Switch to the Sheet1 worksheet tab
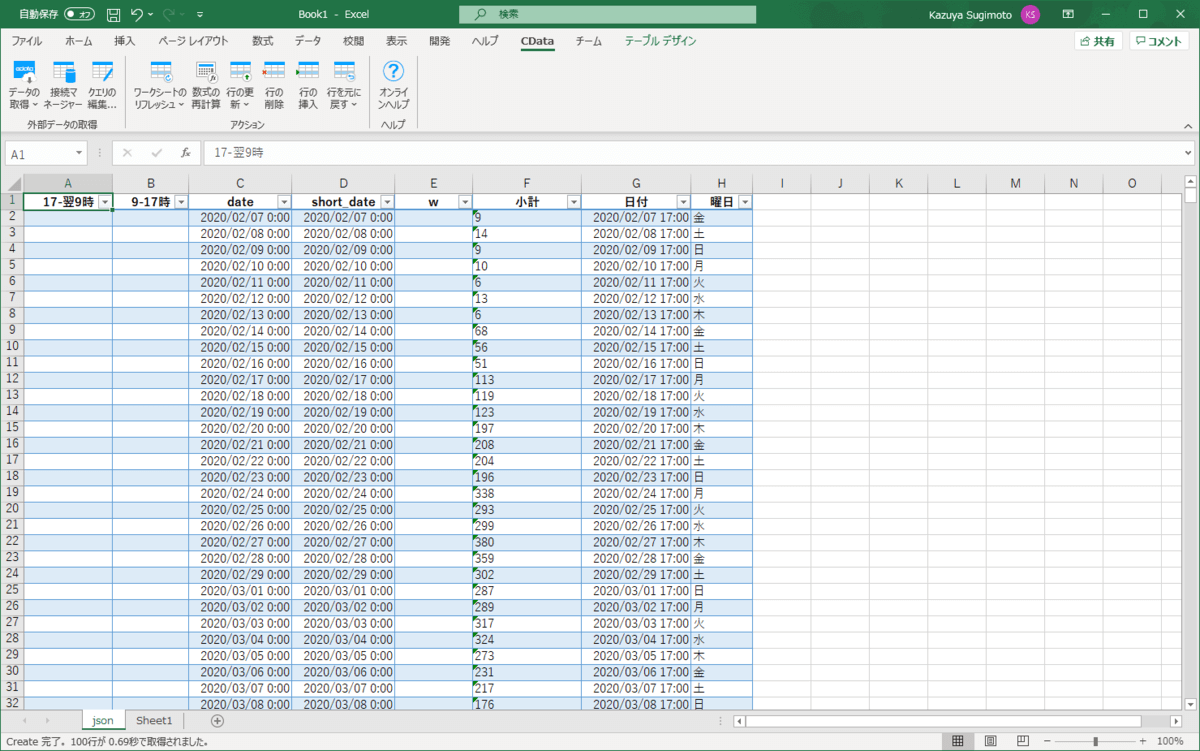 tap(154, 720)
